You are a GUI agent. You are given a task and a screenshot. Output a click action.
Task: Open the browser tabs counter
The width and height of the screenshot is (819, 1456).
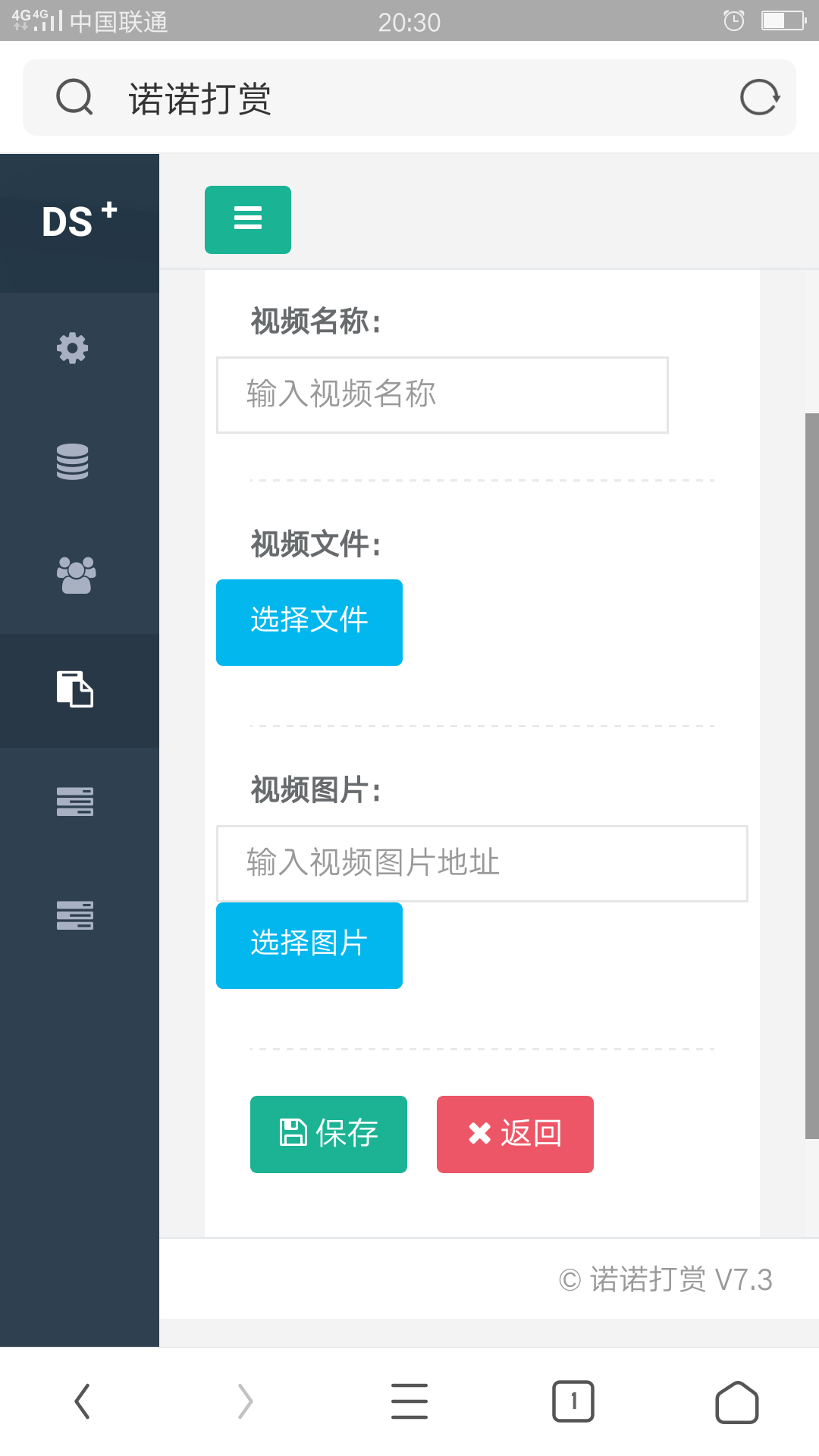[x=573, y=1401]
